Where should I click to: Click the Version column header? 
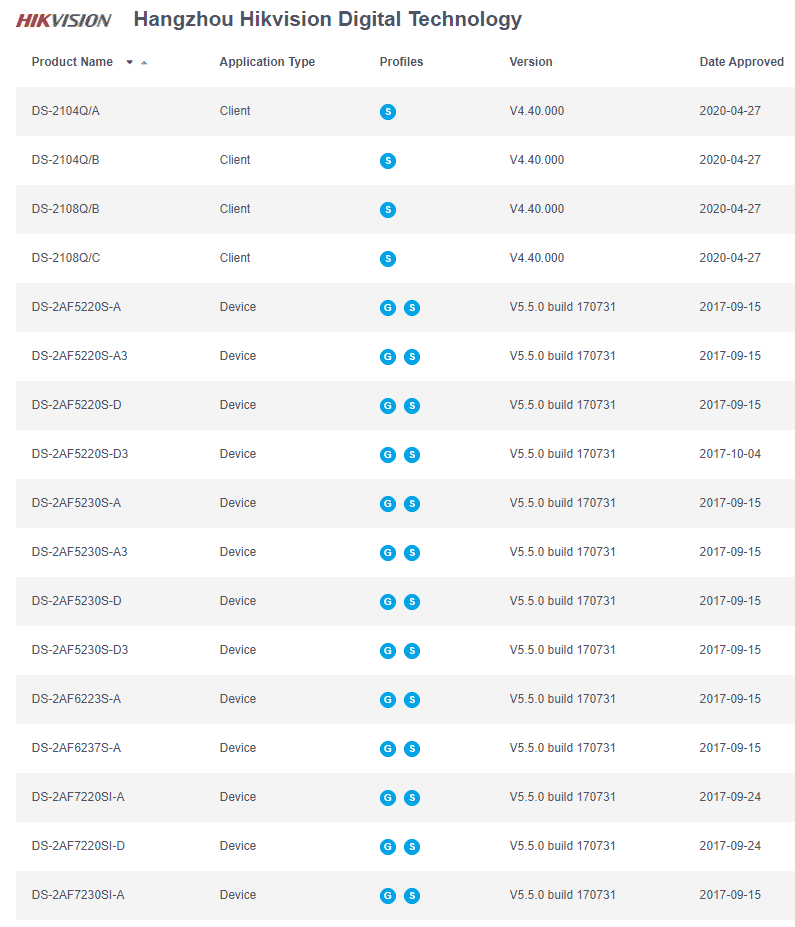pos(530,62)
